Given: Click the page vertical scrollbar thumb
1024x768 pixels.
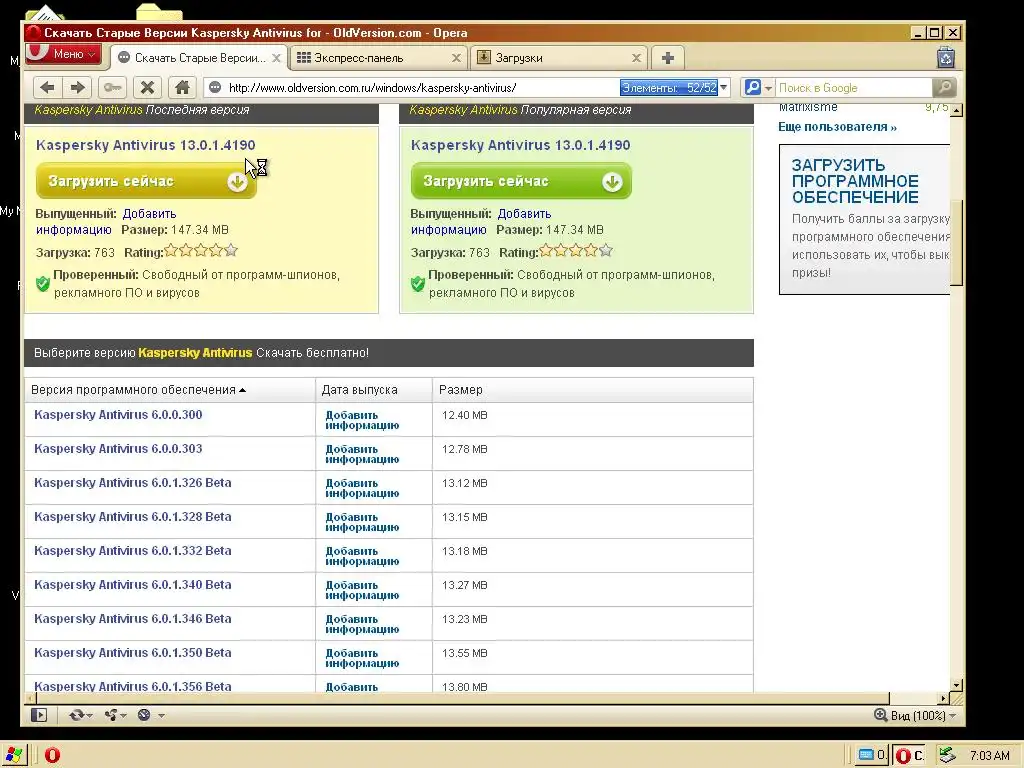Looking at the screenshot, I should (957, 242).
